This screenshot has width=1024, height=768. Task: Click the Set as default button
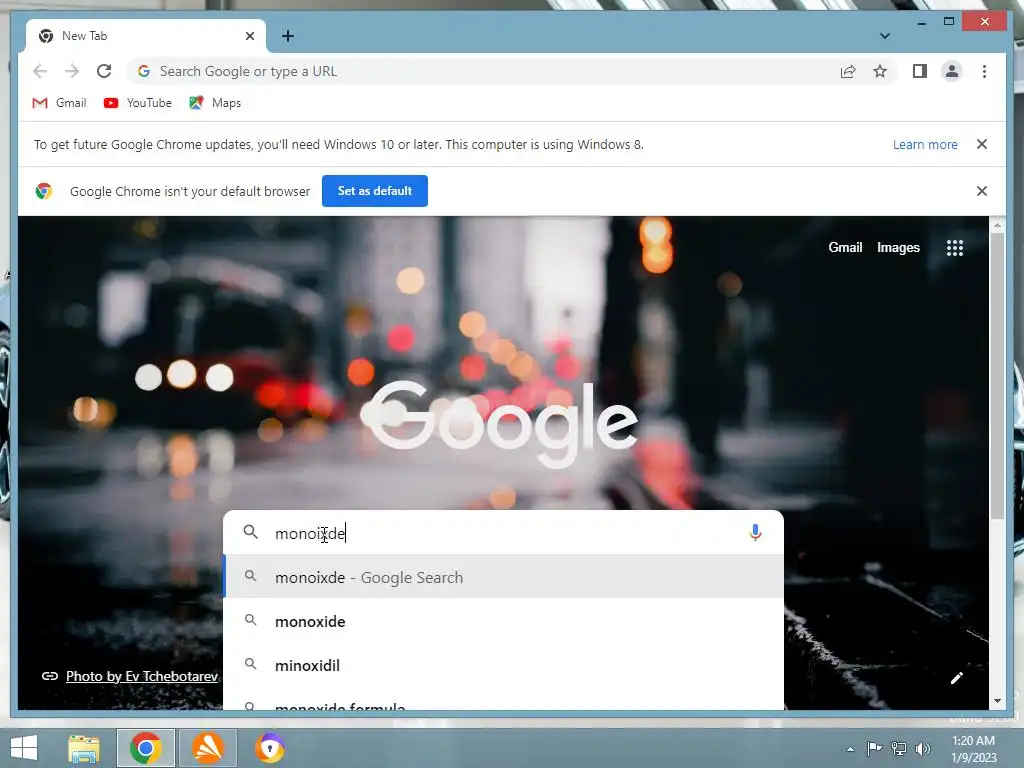click(x=375, y=191)
